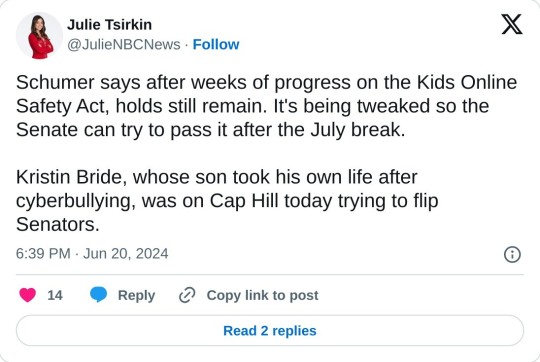
Task: Open the Julie Tsirkin display name link
Action: (x=109, y=24)
